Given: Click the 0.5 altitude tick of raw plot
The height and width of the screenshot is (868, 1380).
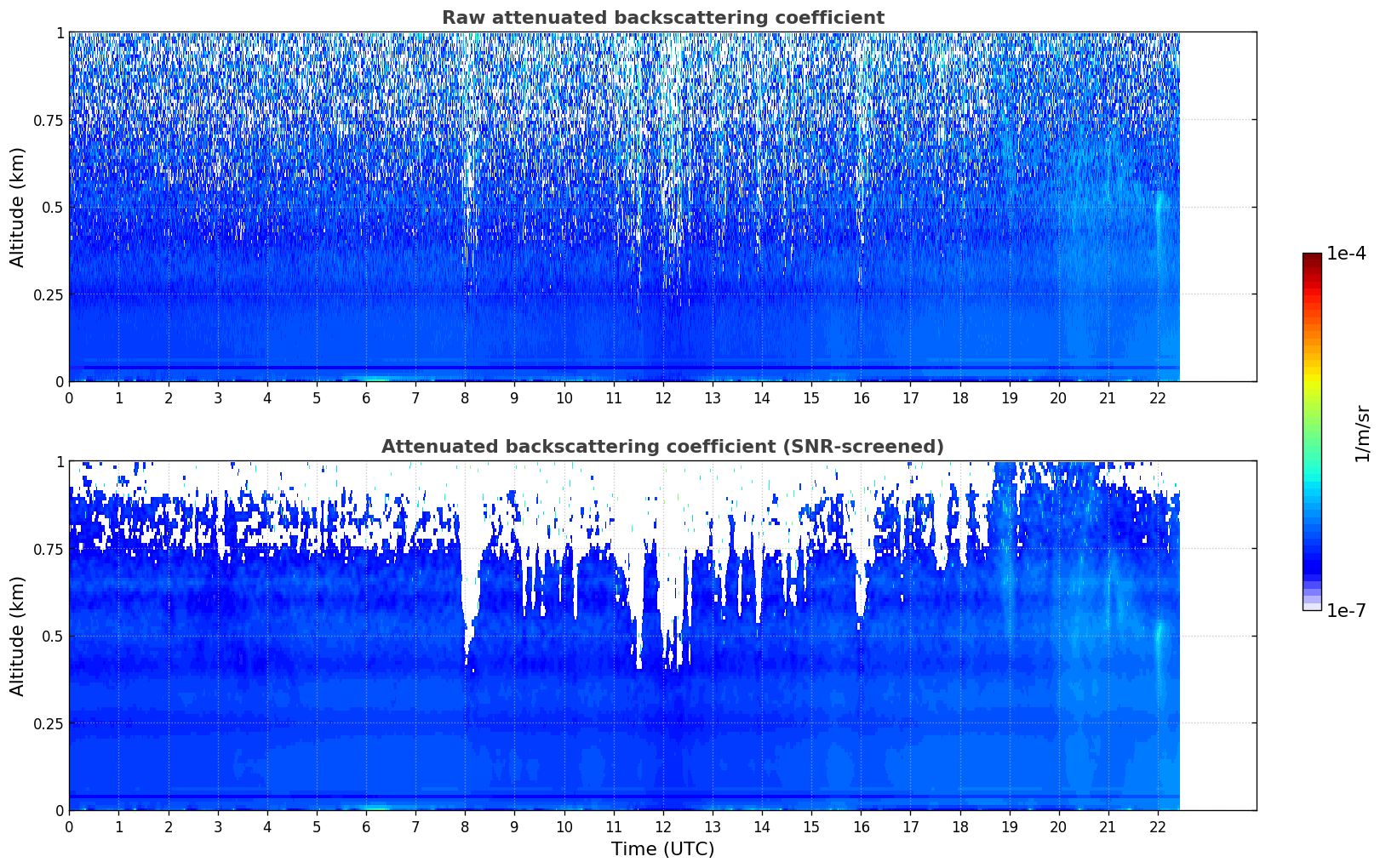Looking at the screenshot, I should coord(53,207).
